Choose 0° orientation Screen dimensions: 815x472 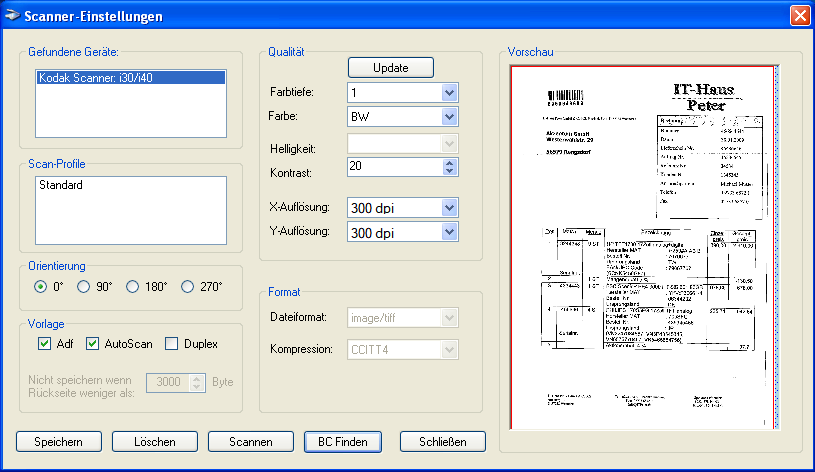pyautogui.click(x=40, y=286)
